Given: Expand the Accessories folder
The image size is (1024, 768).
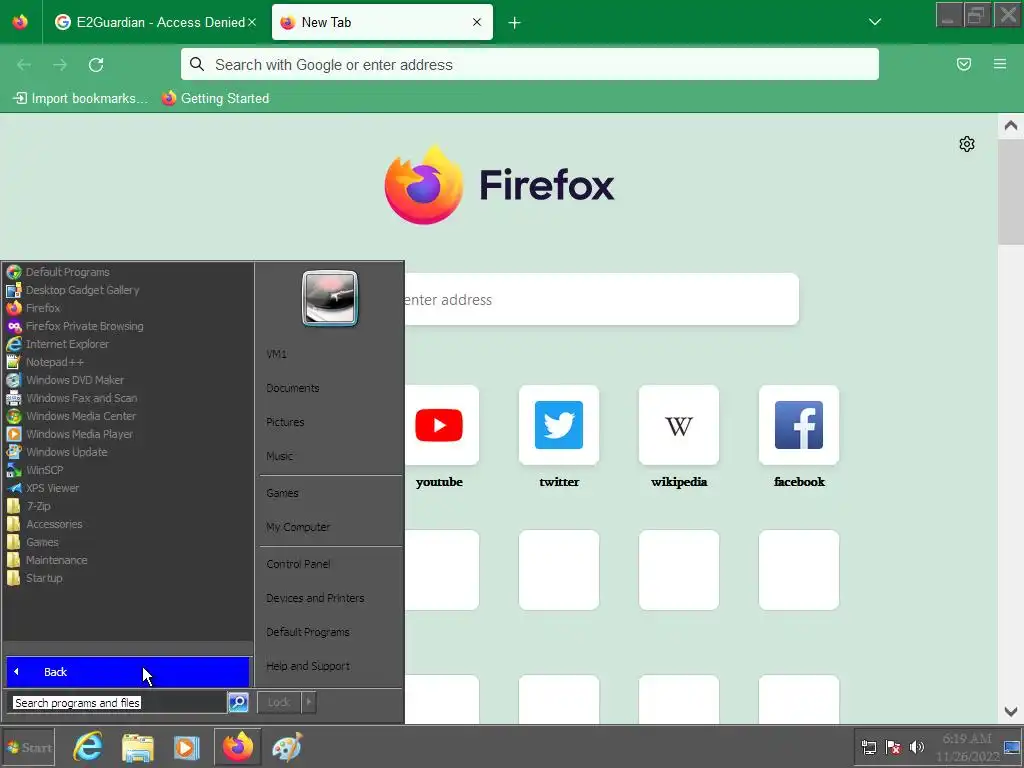Looking at the screenshot, I should pos(54,524).
